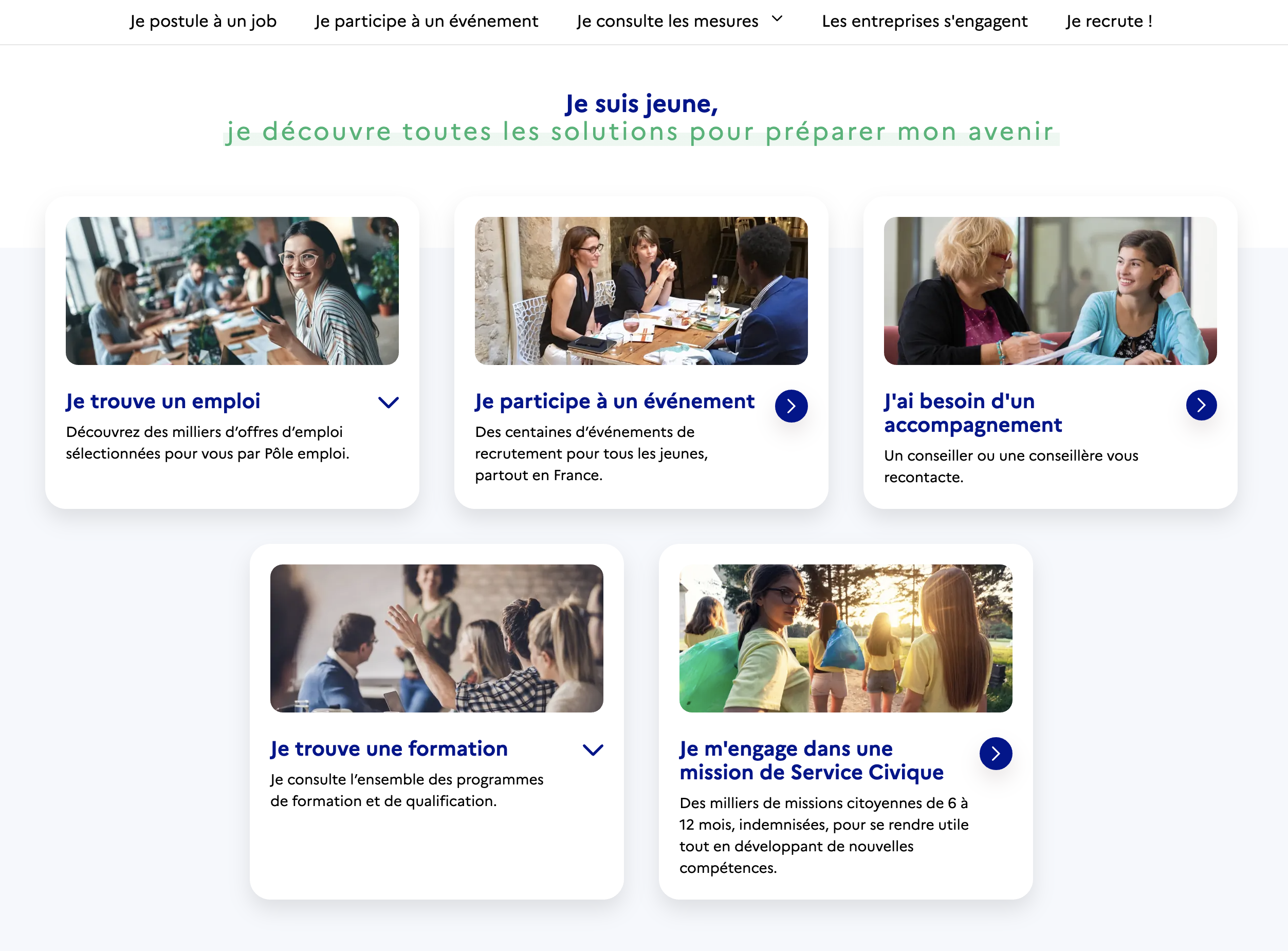Open the 'Je postule à un job' menu item
Image resolution: width=1288 pixels, height=951 pixels.
point(203,21)
